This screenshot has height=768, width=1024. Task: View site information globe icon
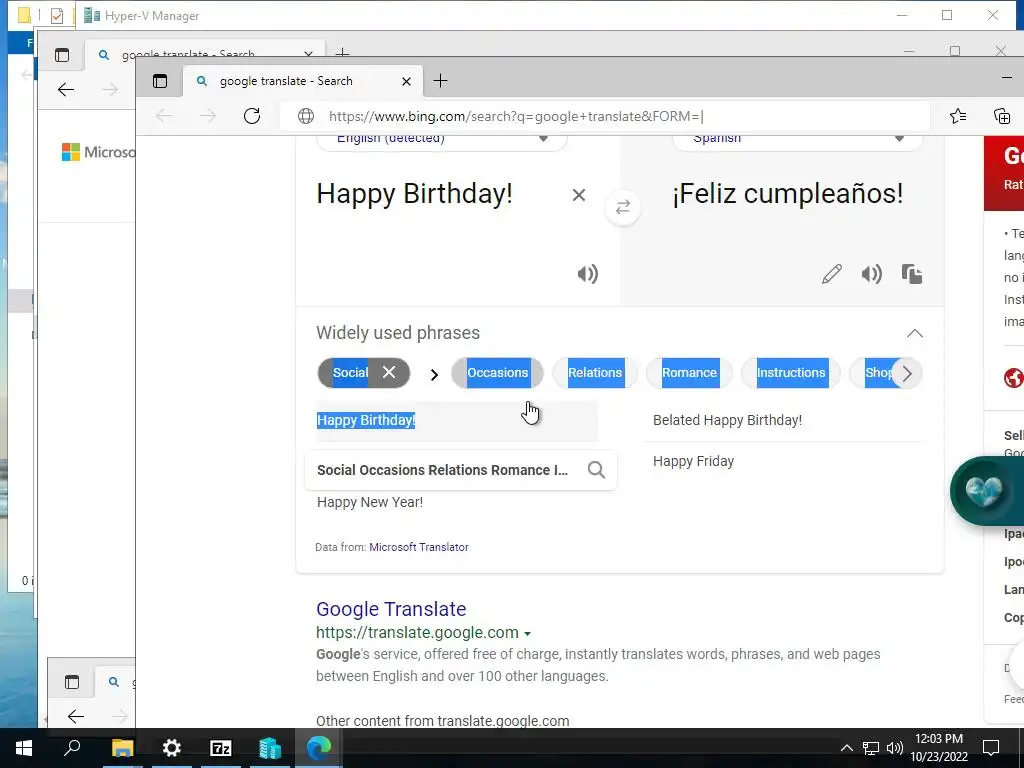(306, 116)
